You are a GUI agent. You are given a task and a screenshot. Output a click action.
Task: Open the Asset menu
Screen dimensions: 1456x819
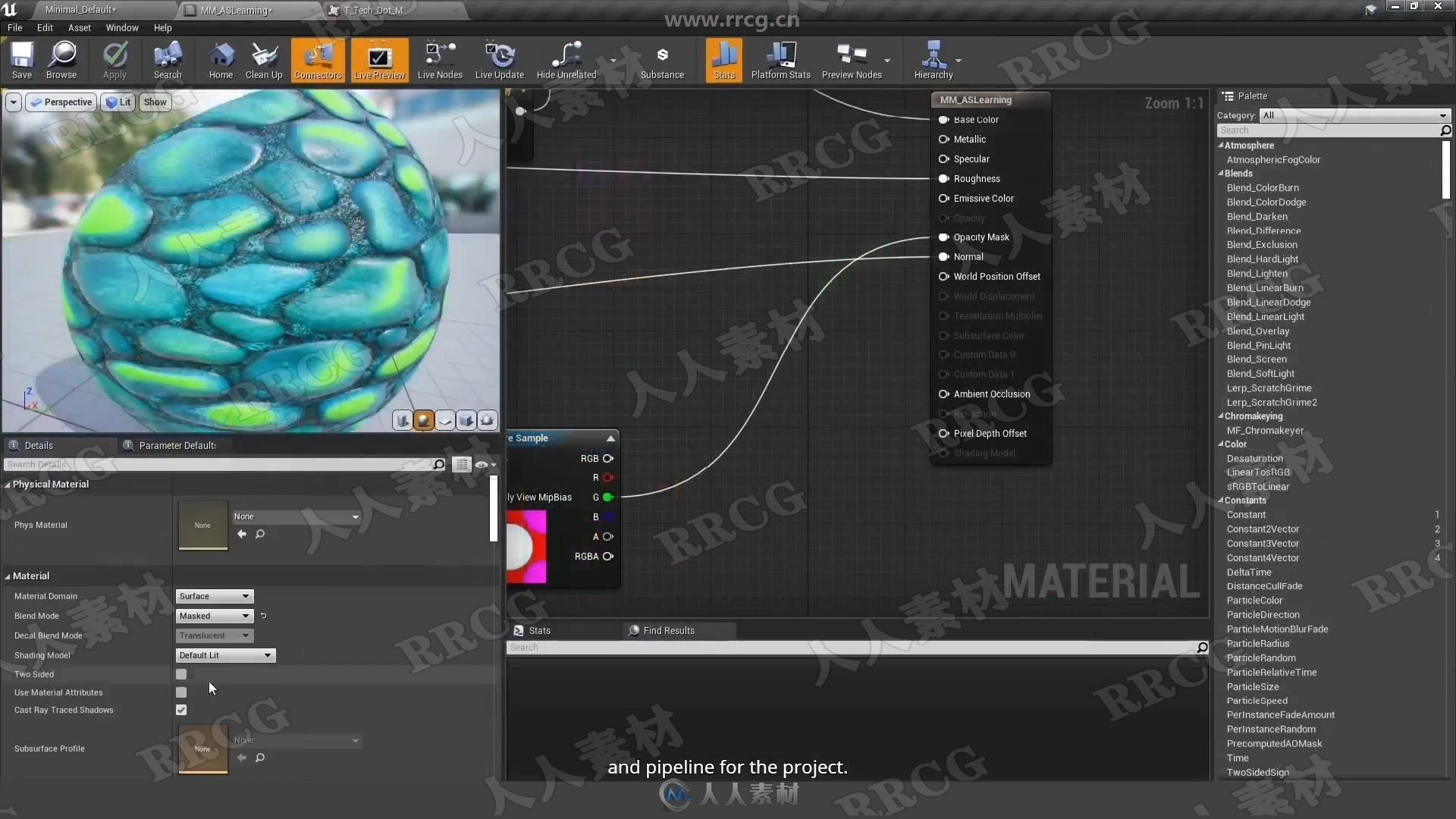pos(78,27)
